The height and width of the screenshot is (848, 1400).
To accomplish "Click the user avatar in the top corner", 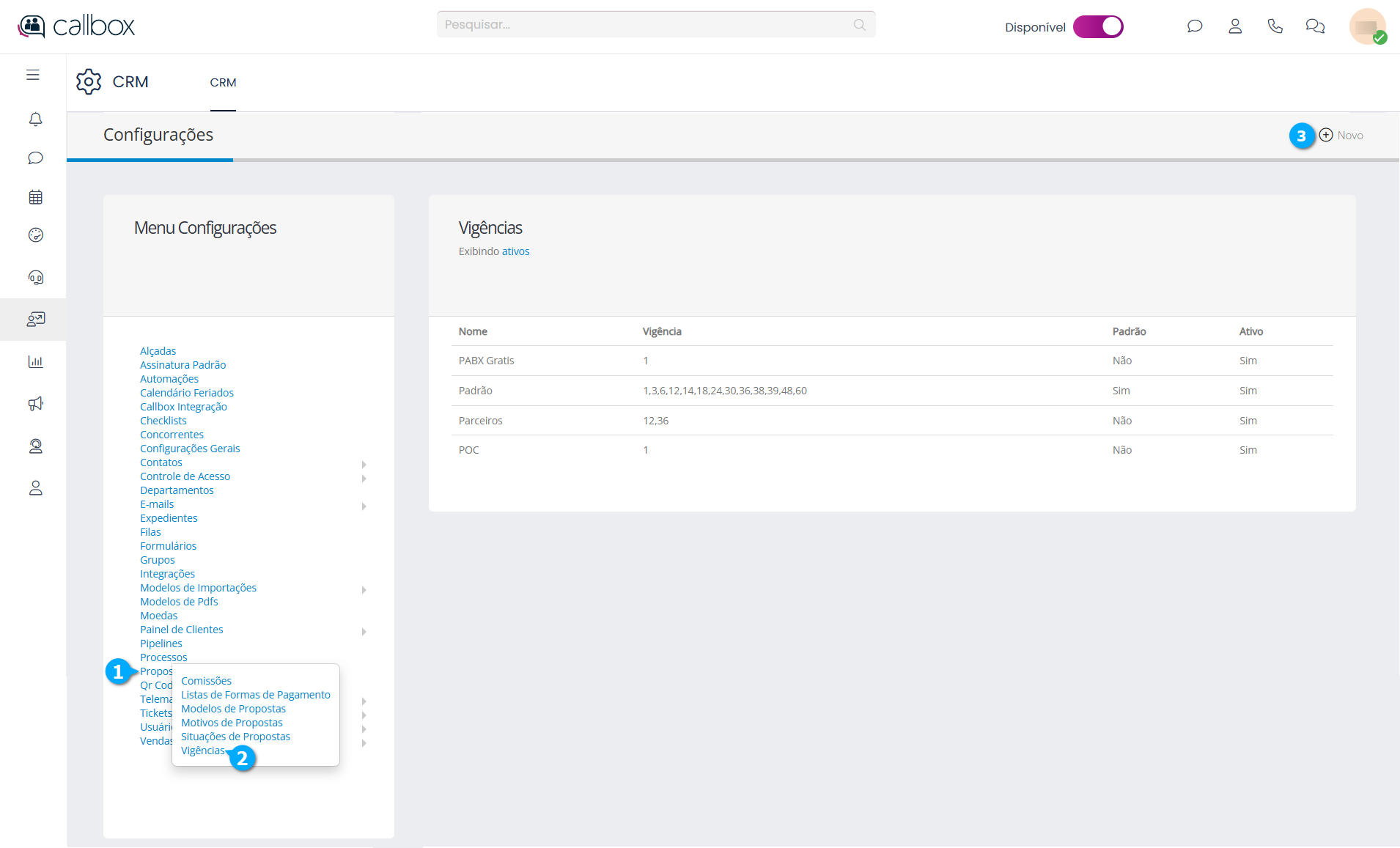I will point(1366,26).
